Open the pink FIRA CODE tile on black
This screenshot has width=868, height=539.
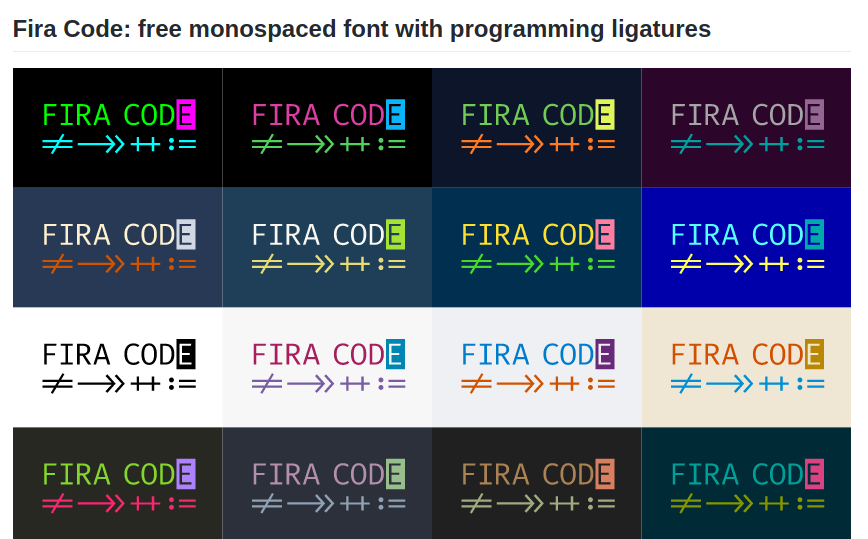point(327,127)
